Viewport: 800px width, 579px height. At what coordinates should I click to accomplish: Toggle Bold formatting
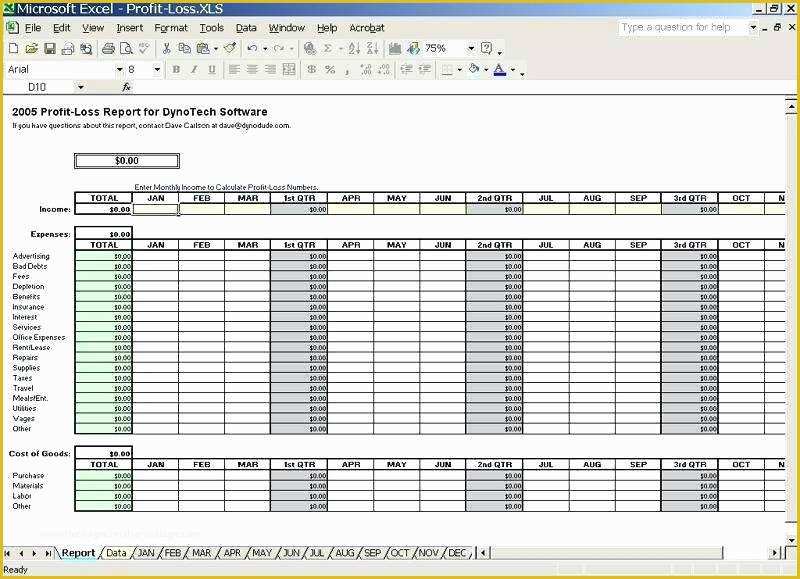pyautogui.click(x=176, y=70)
